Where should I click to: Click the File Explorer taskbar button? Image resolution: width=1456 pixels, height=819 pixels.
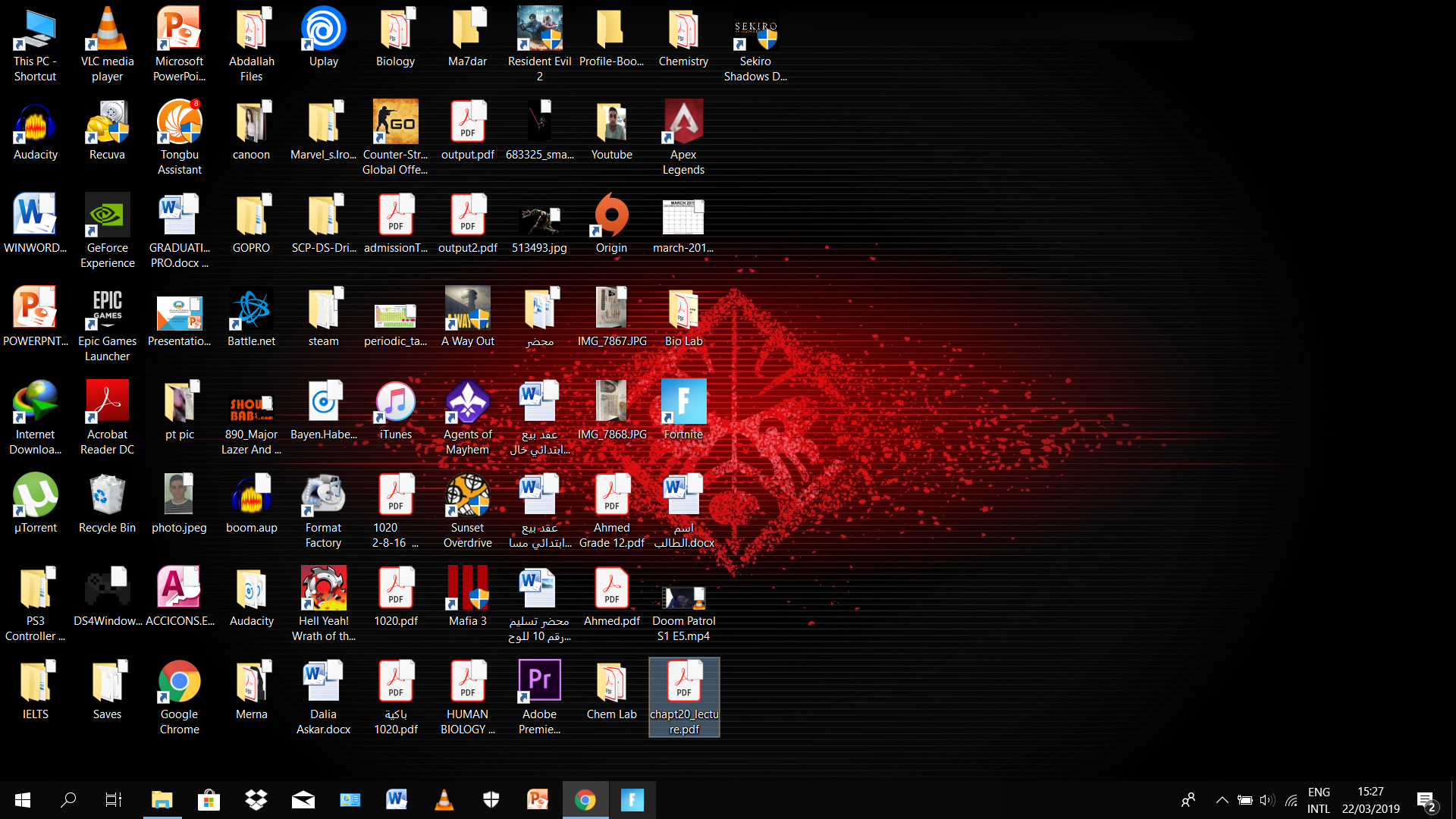[162, 800]
